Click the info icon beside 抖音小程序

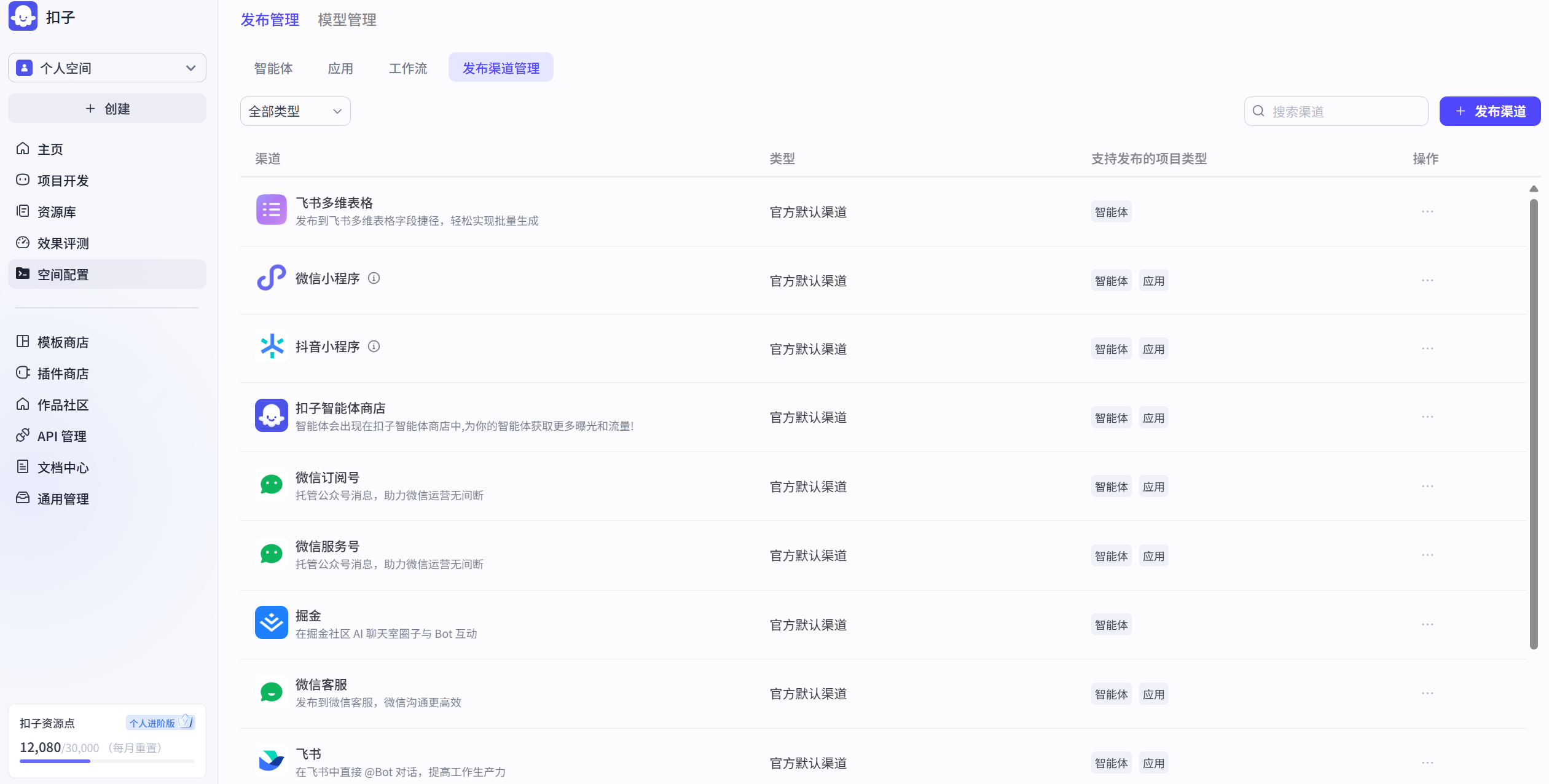(x=374, y=347)
